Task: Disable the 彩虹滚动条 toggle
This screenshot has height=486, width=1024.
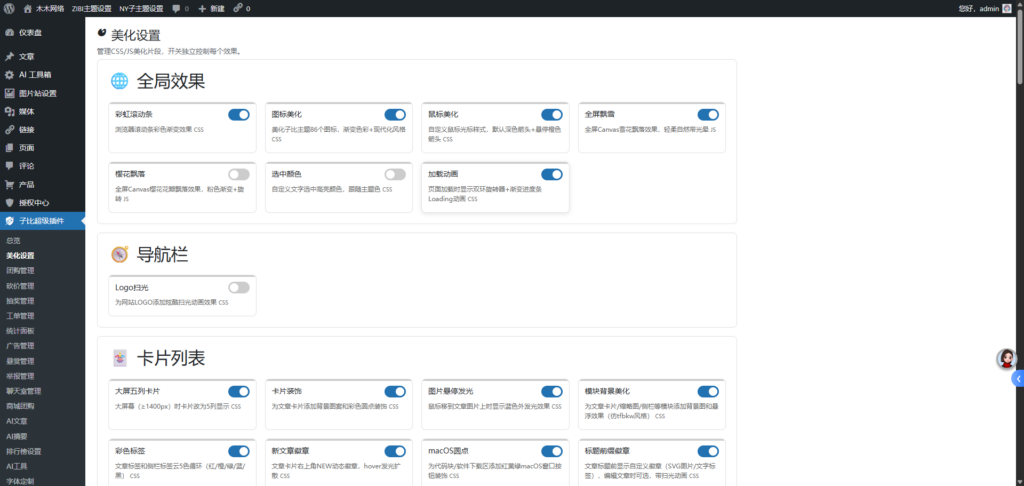Action: tap(238, 115)
